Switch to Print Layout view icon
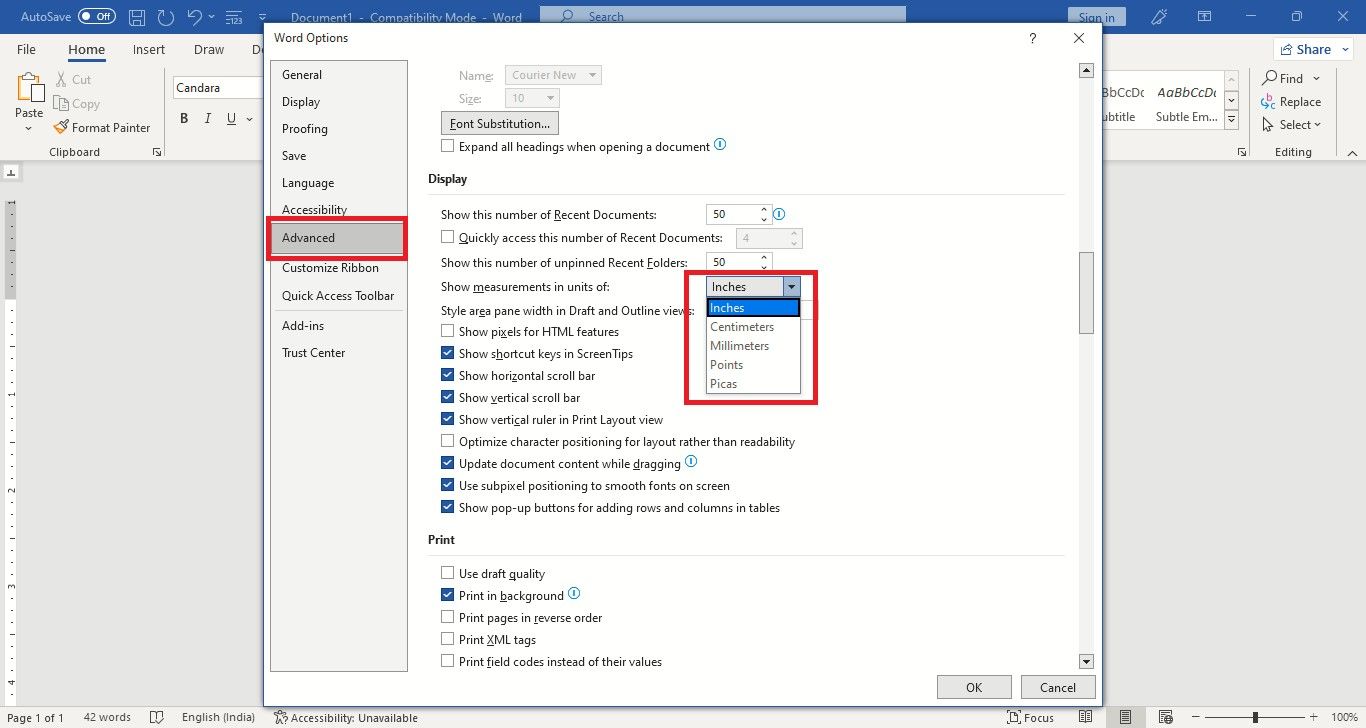This screenshot has height=728, width=1366. tap(1126, 717)
